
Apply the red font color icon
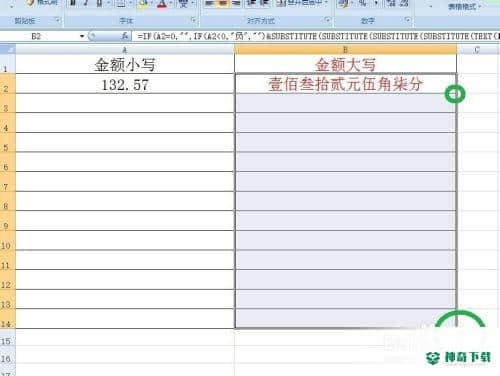pos(162,3)
